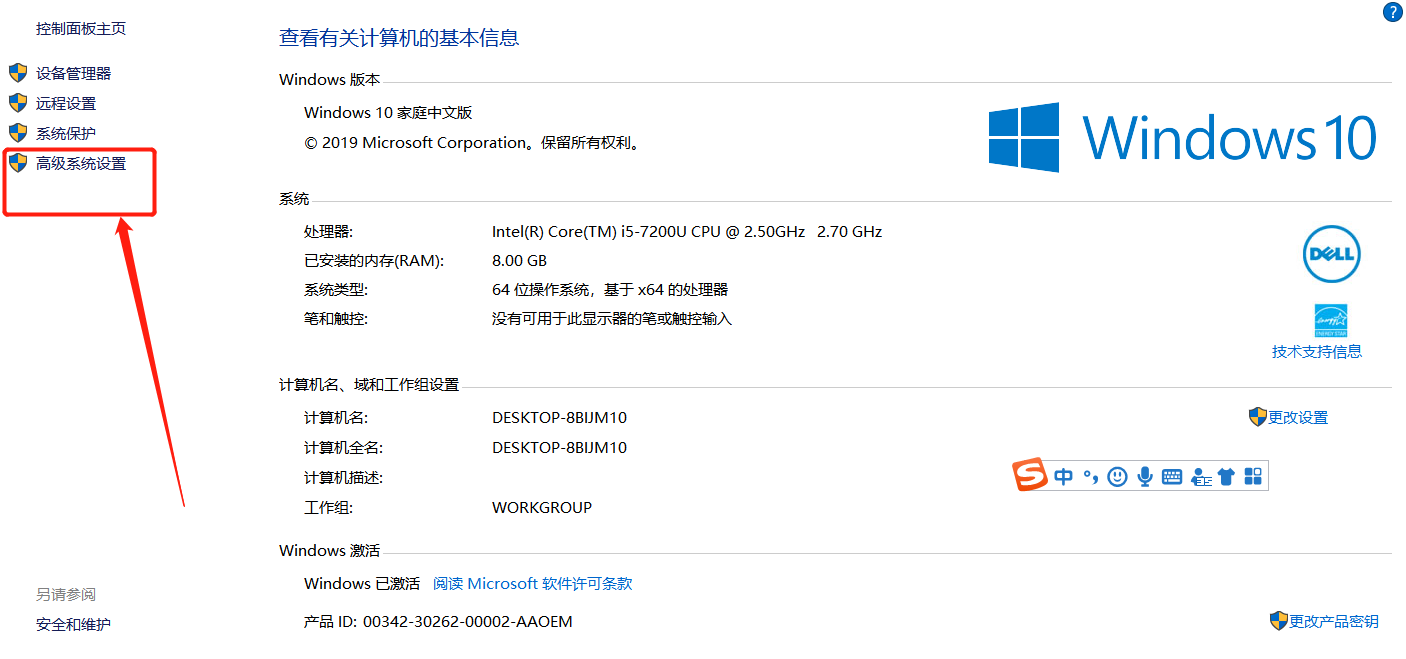
Task: Open Sogou account login icon
Action: pos(1201,476)
